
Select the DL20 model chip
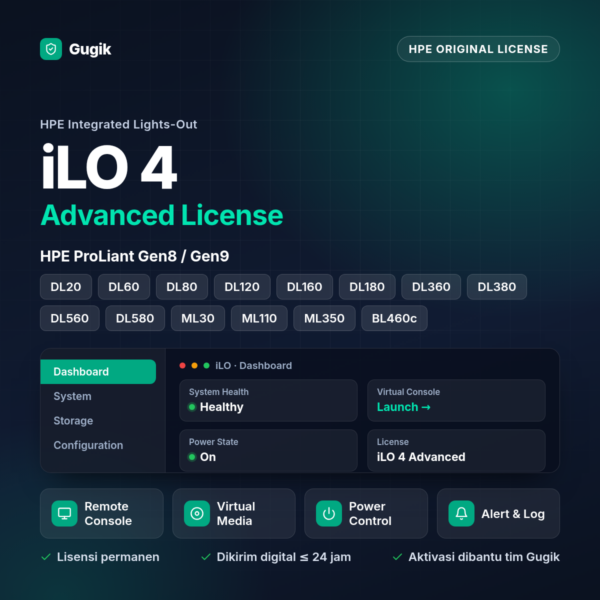tap(66, 287)
